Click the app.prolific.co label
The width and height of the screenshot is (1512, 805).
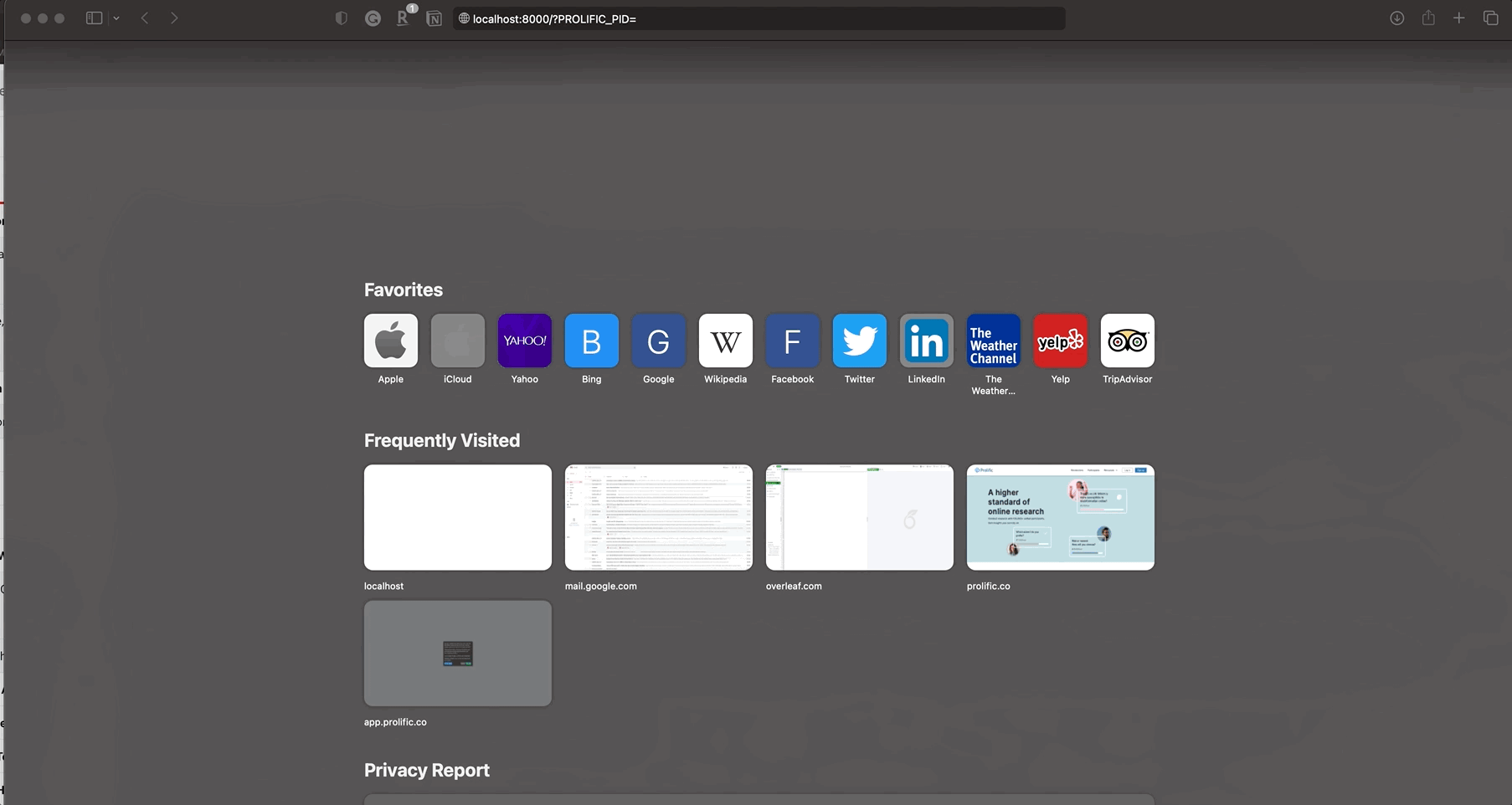pyautogui.click(x=395, y=722)
